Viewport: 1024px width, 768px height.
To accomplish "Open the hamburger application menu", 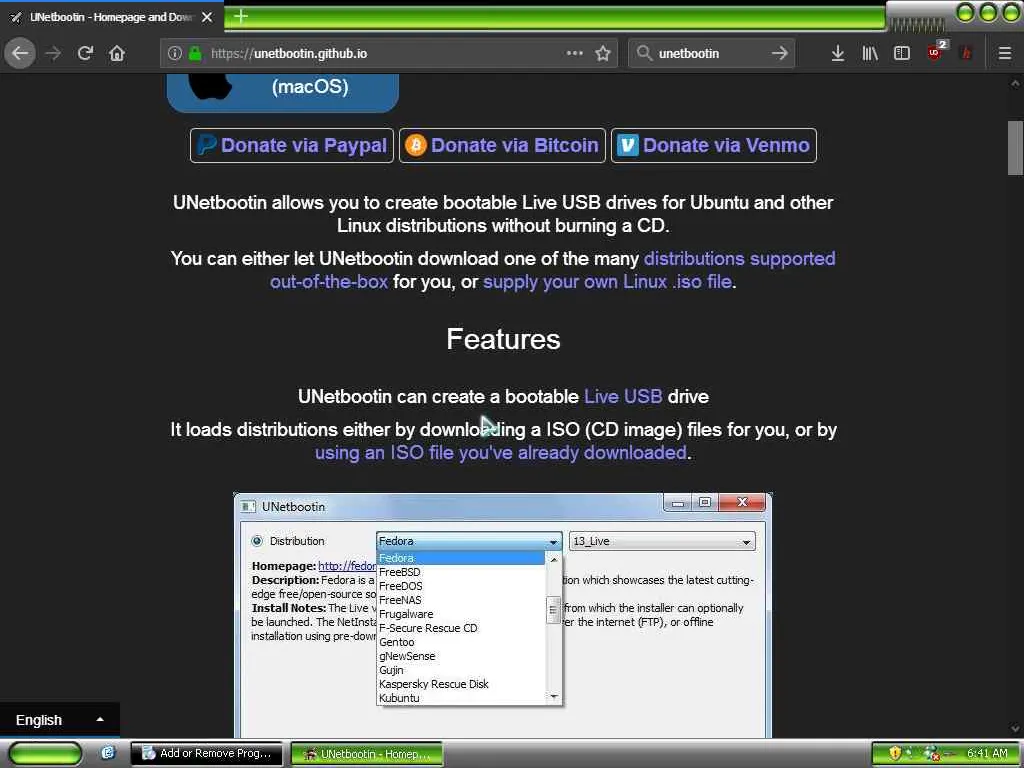I will [x=1004, y=54].
